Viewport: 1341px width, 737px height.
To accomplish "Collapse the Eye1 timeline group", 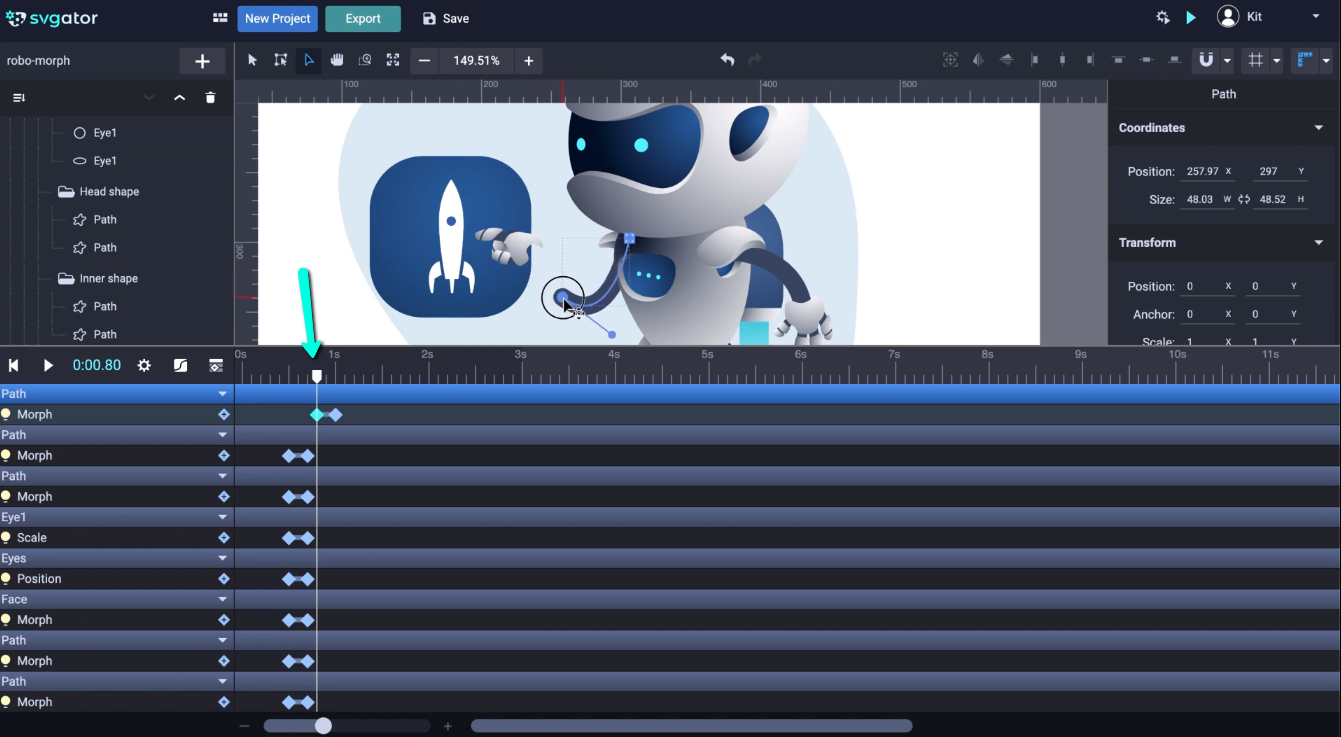I will [223, 517].
